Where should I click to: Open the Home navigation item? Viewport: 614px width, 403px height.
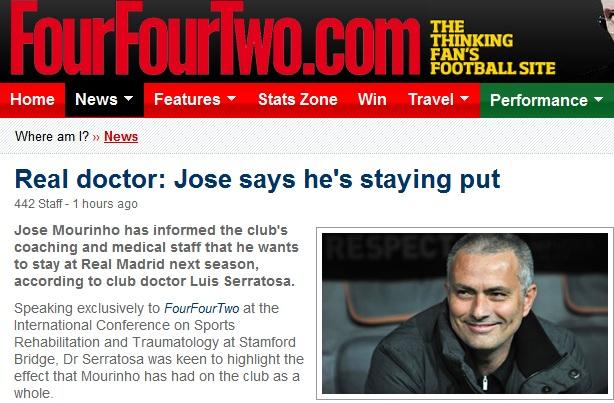[32, 99]
